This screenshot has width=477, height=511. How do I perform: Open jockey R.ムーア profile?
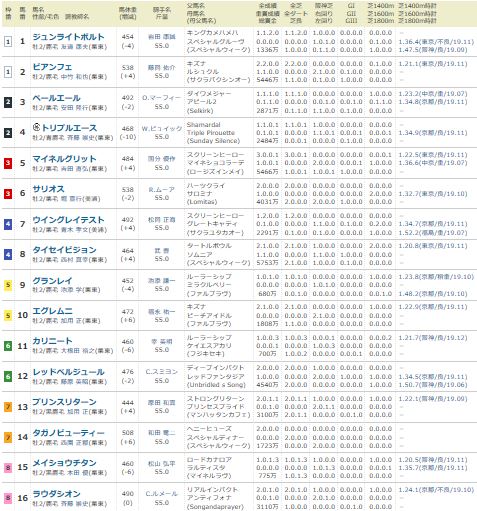pyautogui.click(x=161, y=189)
